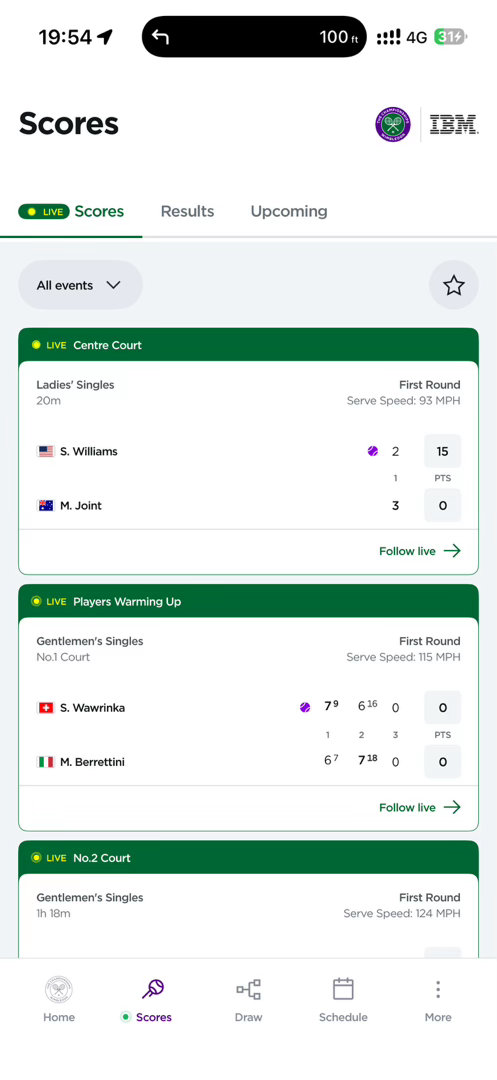
Task: Open Schedule calendar in bottom navigation
Action: pyautogui.click(x=343, y=999)
